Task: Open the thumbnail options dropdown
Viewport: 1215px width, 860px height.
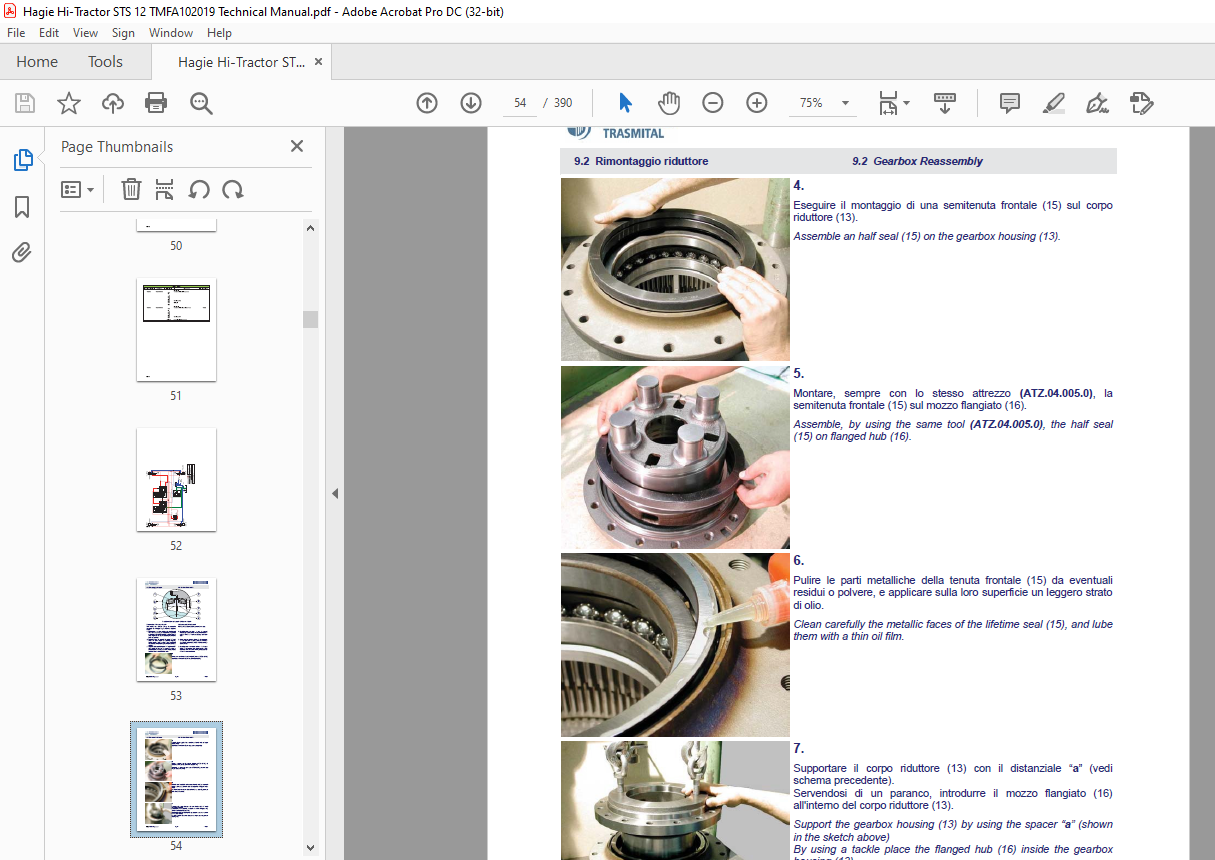Action: pyautogui.click(x=77, y=190)
